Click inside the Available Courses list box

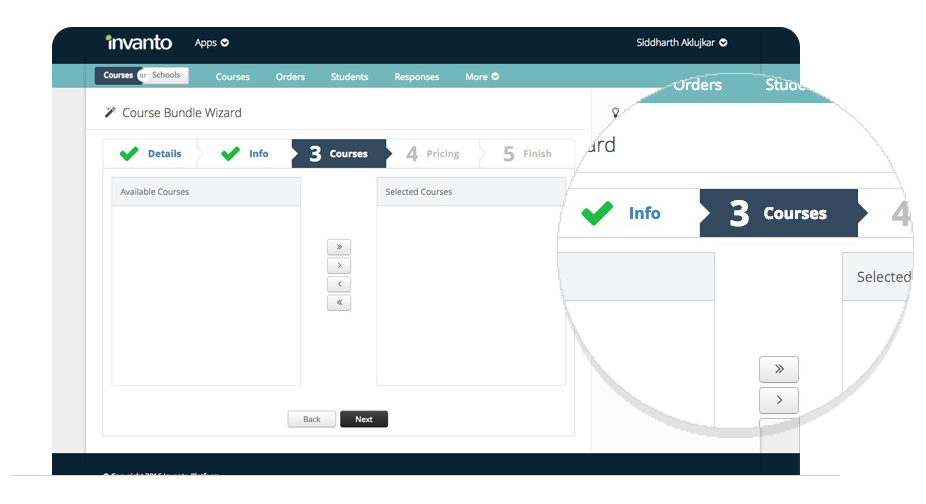(x=205, y=295)
